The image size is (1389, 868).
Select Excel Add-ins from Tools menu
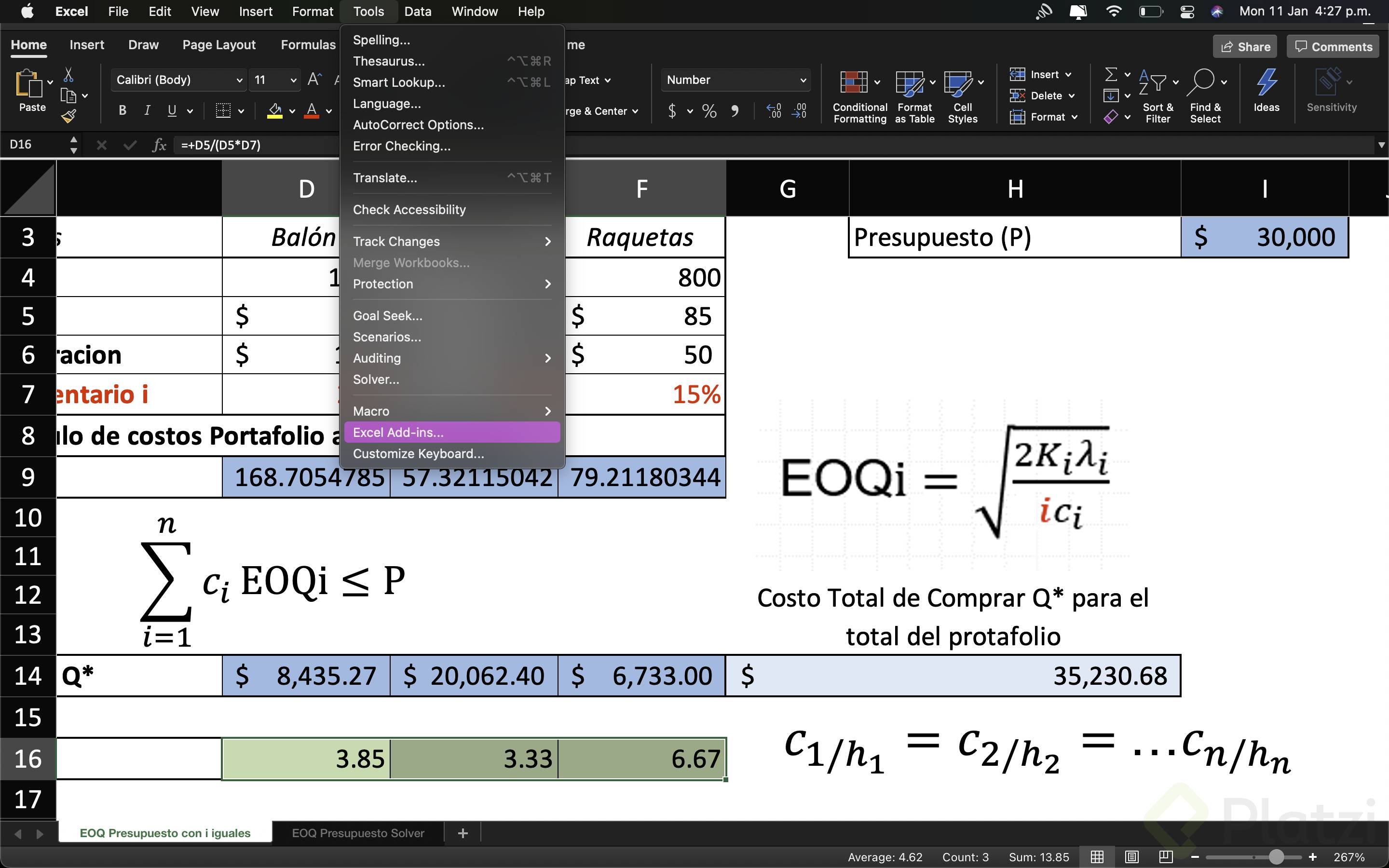tap(398, 432)
